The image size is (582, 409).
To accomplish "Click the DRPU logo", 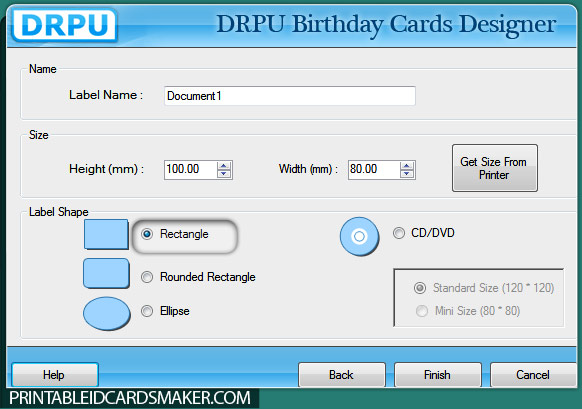I will [65, 25].
